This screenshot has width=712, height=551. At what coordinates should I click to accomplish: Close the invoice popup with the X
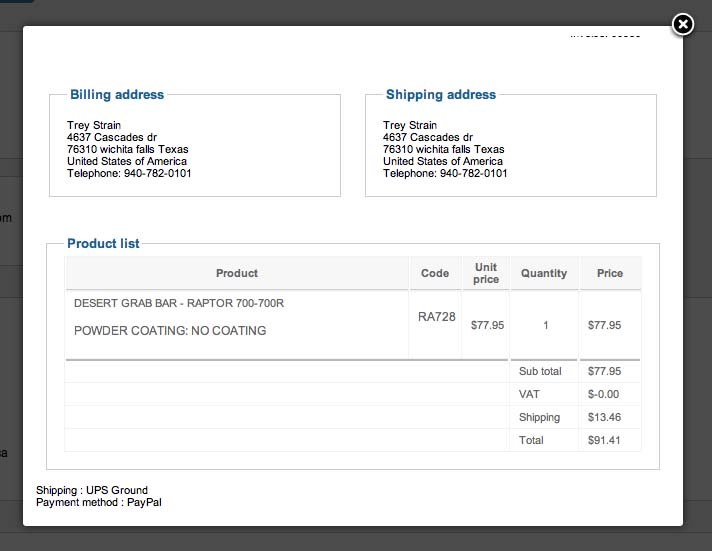pyautogui.click(x=682, y=24)
